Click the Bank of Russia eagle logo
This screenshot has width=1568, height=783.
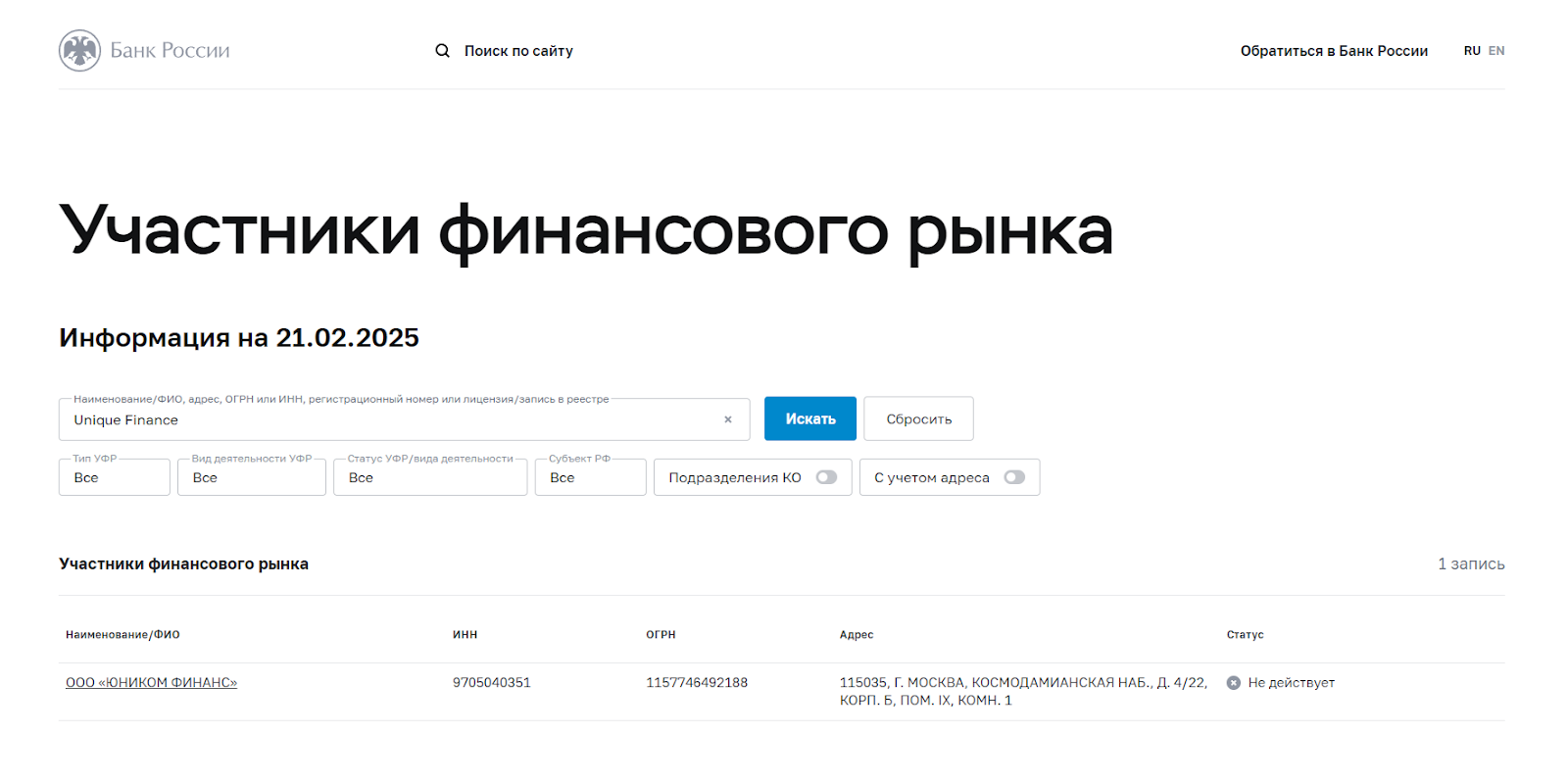[x=79, y=50]
